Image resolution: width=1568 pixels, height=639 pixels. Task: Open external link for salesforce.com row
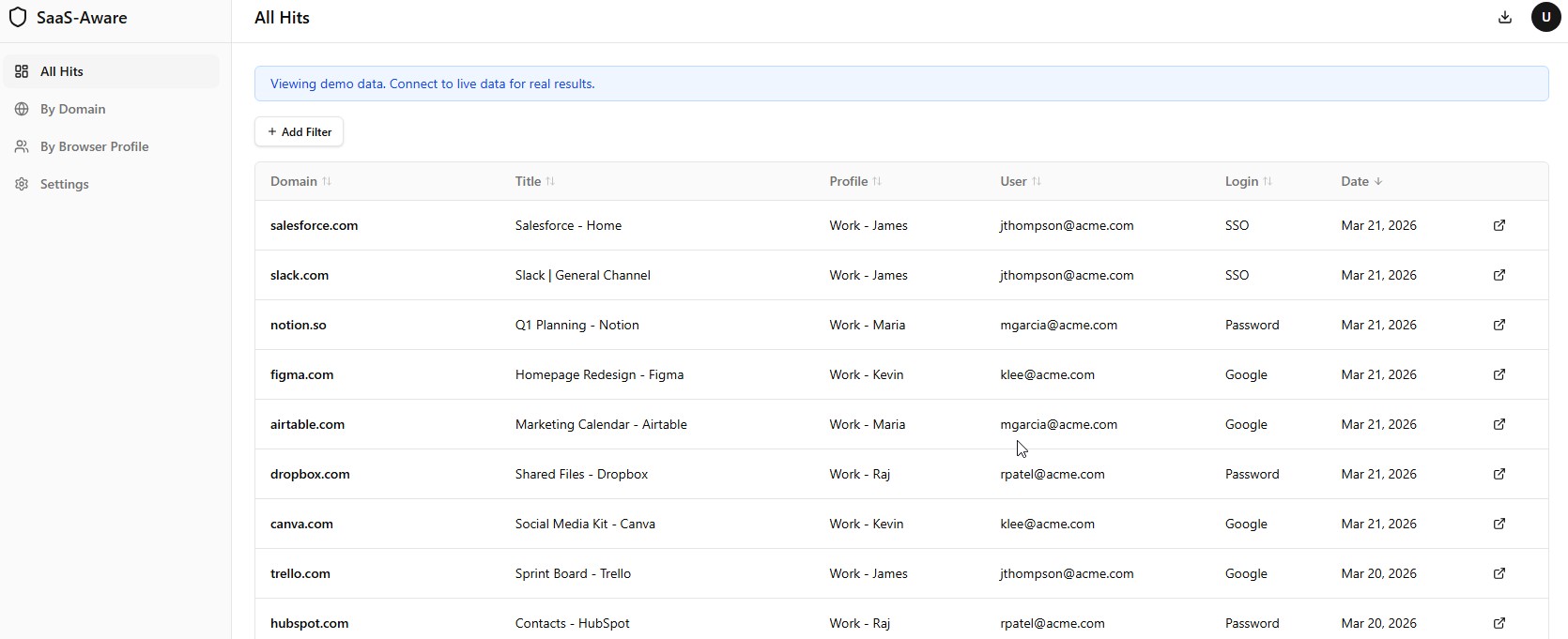click(x=1499, y=225)
